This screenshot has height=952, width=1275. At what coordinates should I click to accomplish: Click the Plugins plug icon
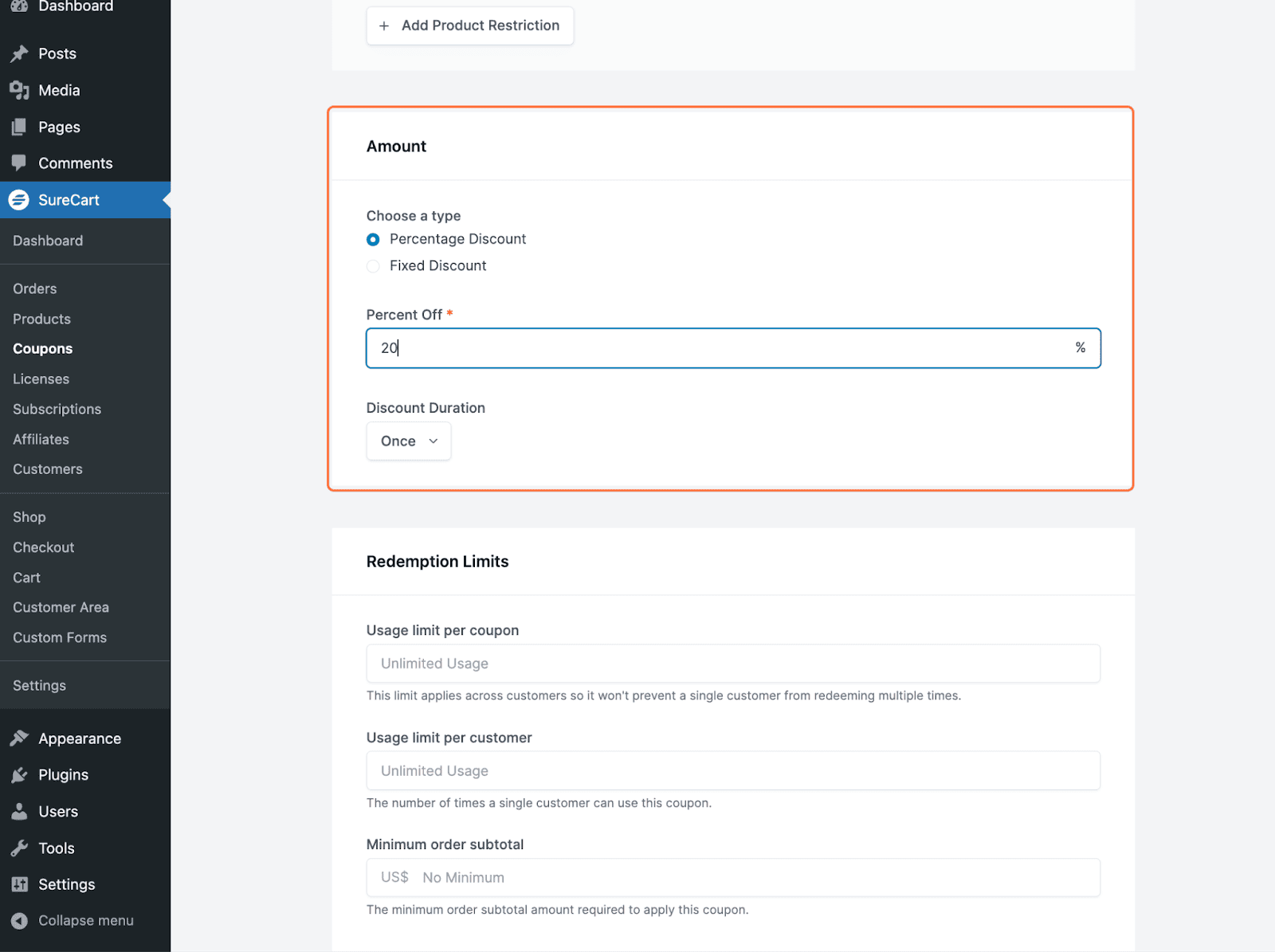point(19,775)
